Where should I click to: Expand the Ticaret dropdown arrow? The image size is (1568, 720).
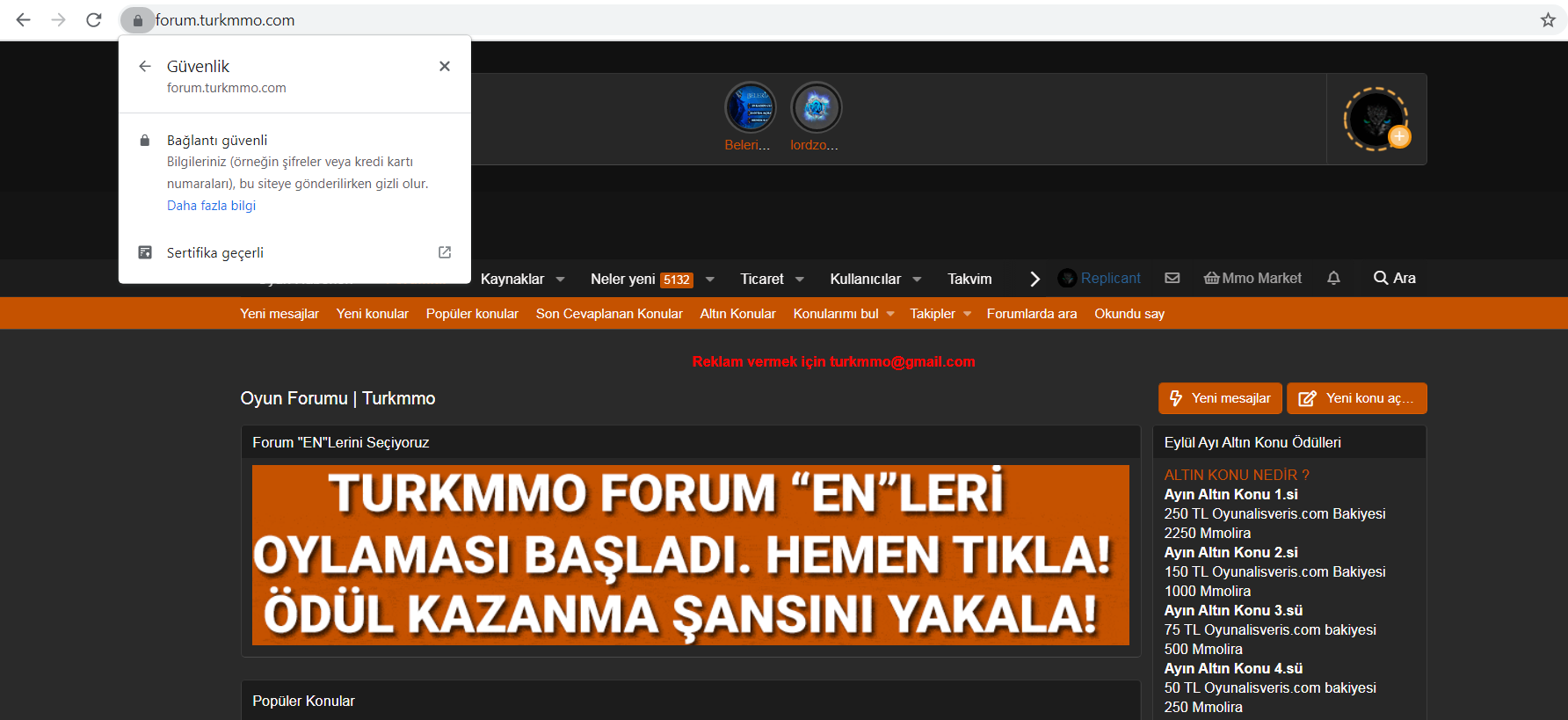799,280
